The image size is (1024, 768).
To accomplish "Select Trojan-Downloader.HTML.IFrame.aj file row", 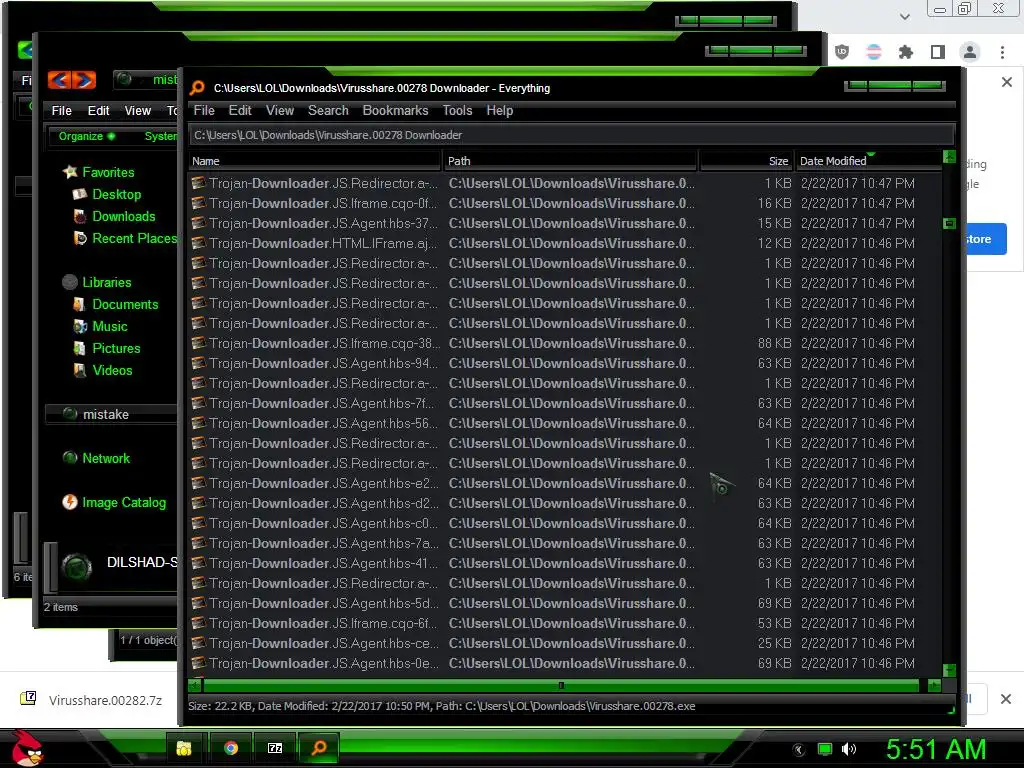I will pos(564,243).
